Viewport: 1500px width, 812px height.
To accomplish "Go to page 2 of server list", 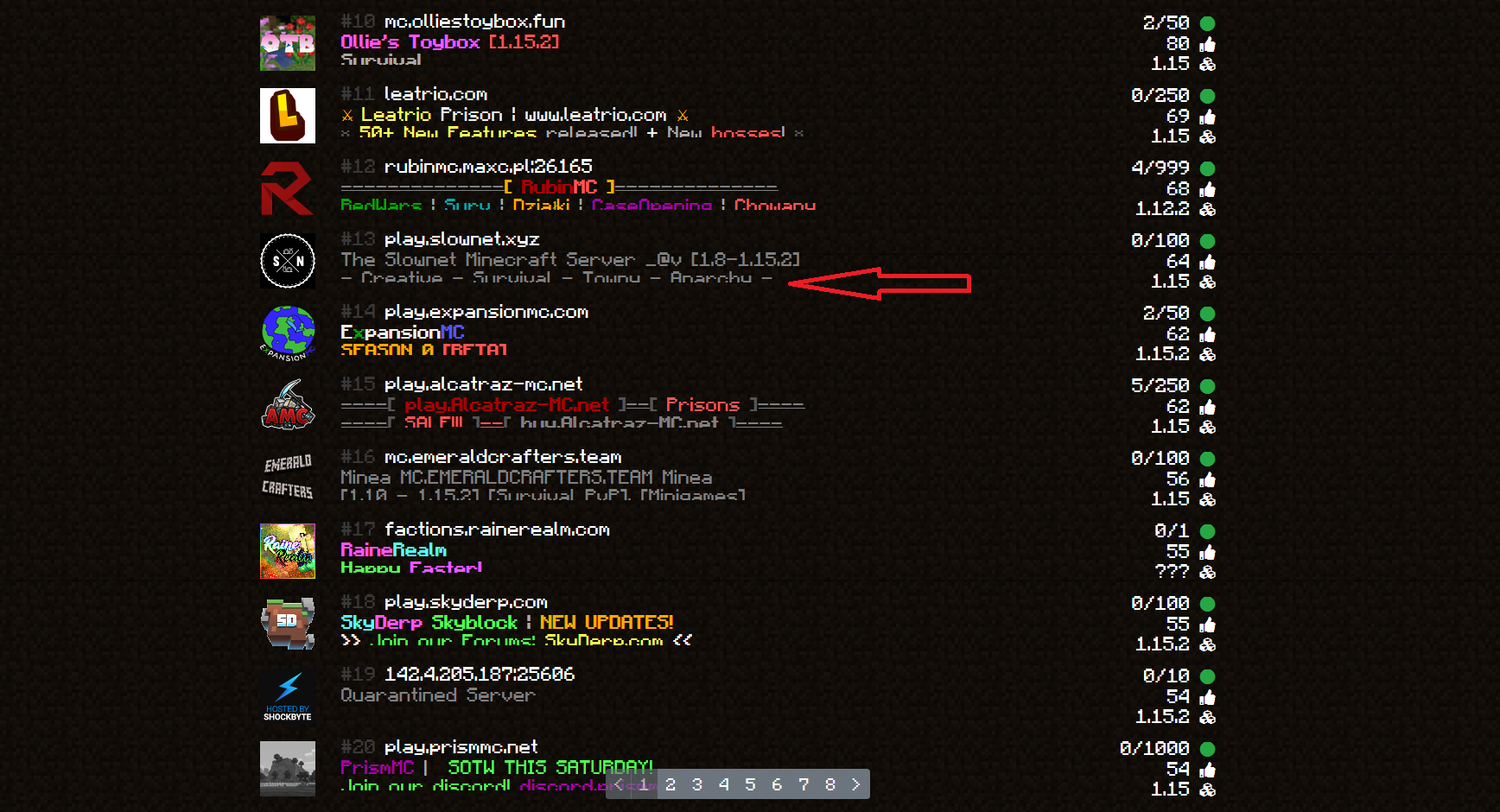I will click(671, 784).
